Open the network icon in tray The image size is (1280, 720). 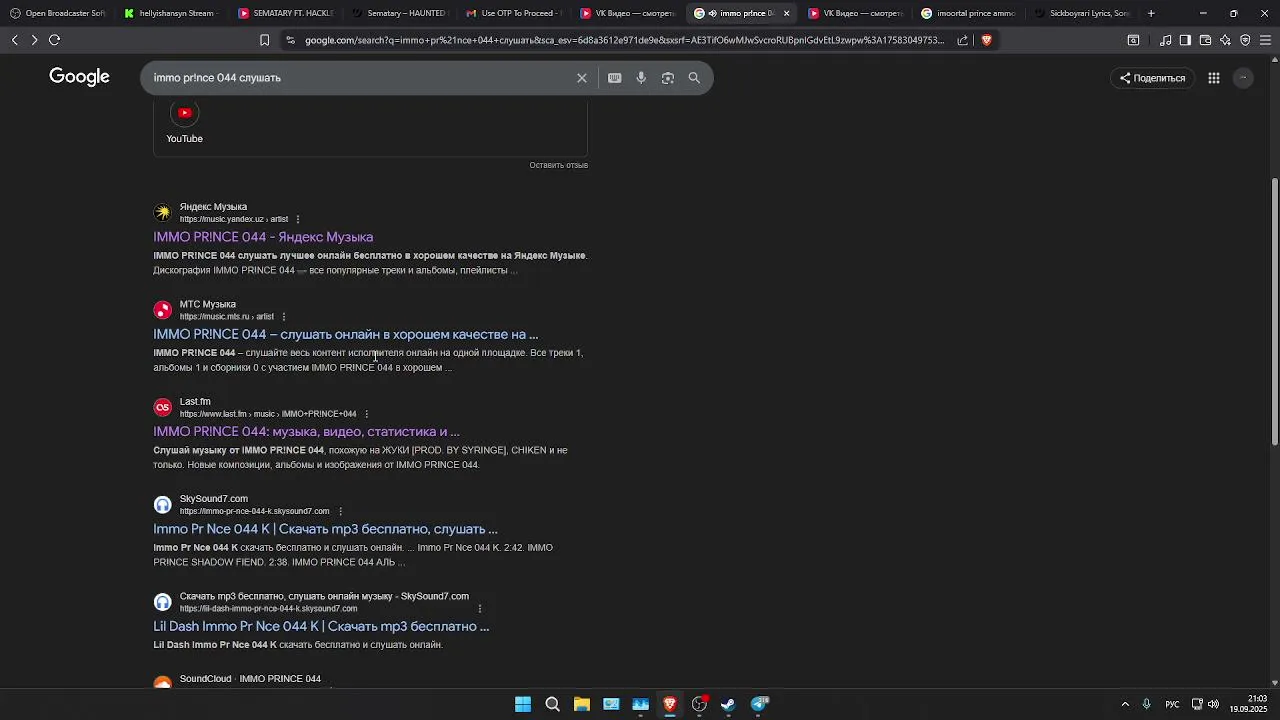click(x=1196, y=704)
